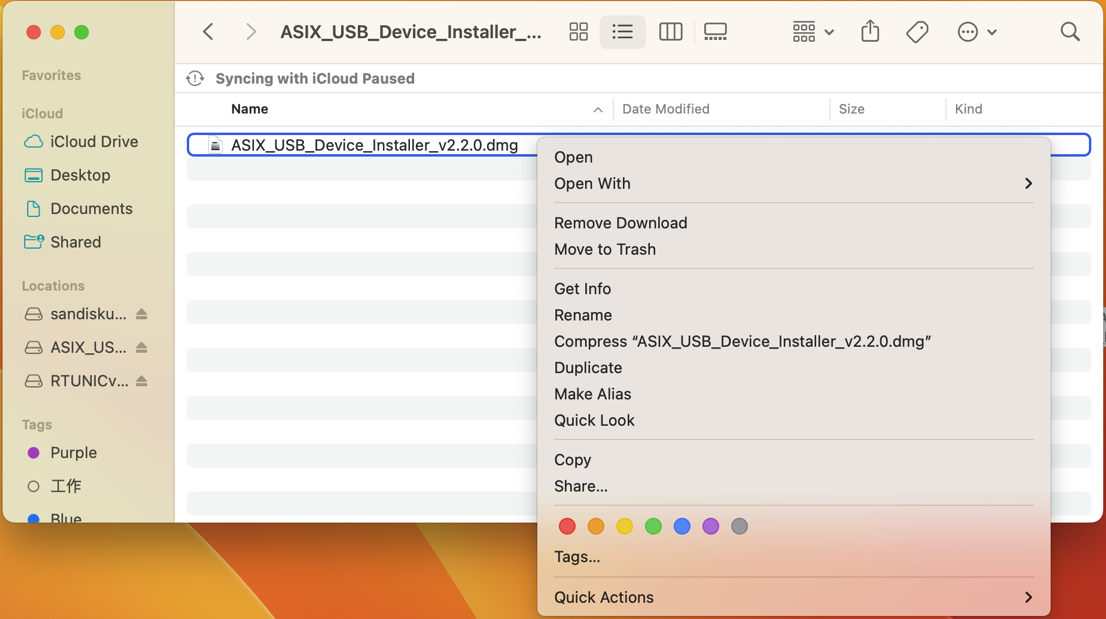Viewport: 1106px width, 619px height.
Task: Open the More actions ellipsis menu
Action: click(x=976, y=32)
